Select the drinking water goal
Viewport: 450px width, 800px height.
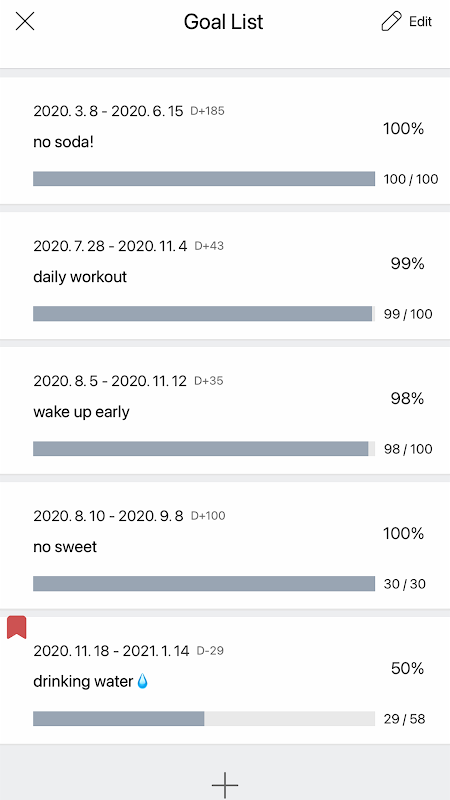click(x=225, y=680)
